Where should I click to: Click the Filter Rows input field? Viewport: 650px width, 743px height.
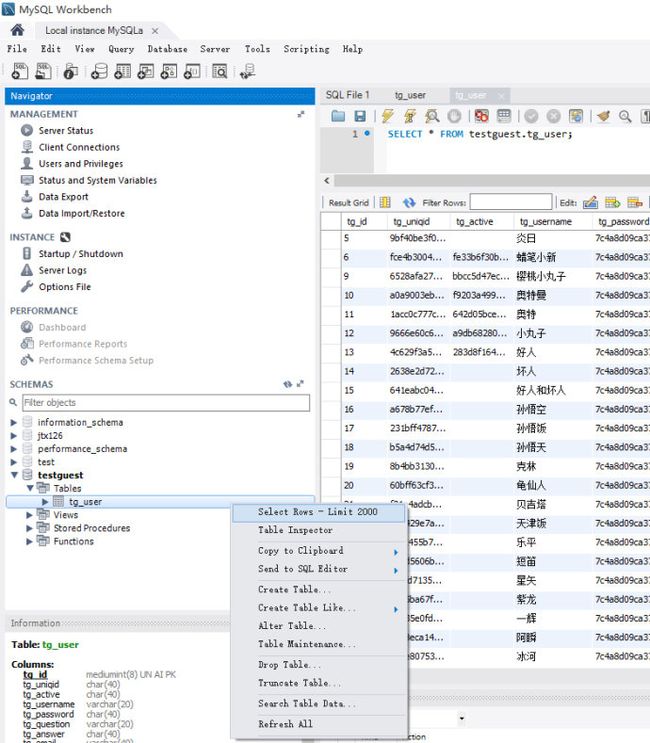point(511,202)
